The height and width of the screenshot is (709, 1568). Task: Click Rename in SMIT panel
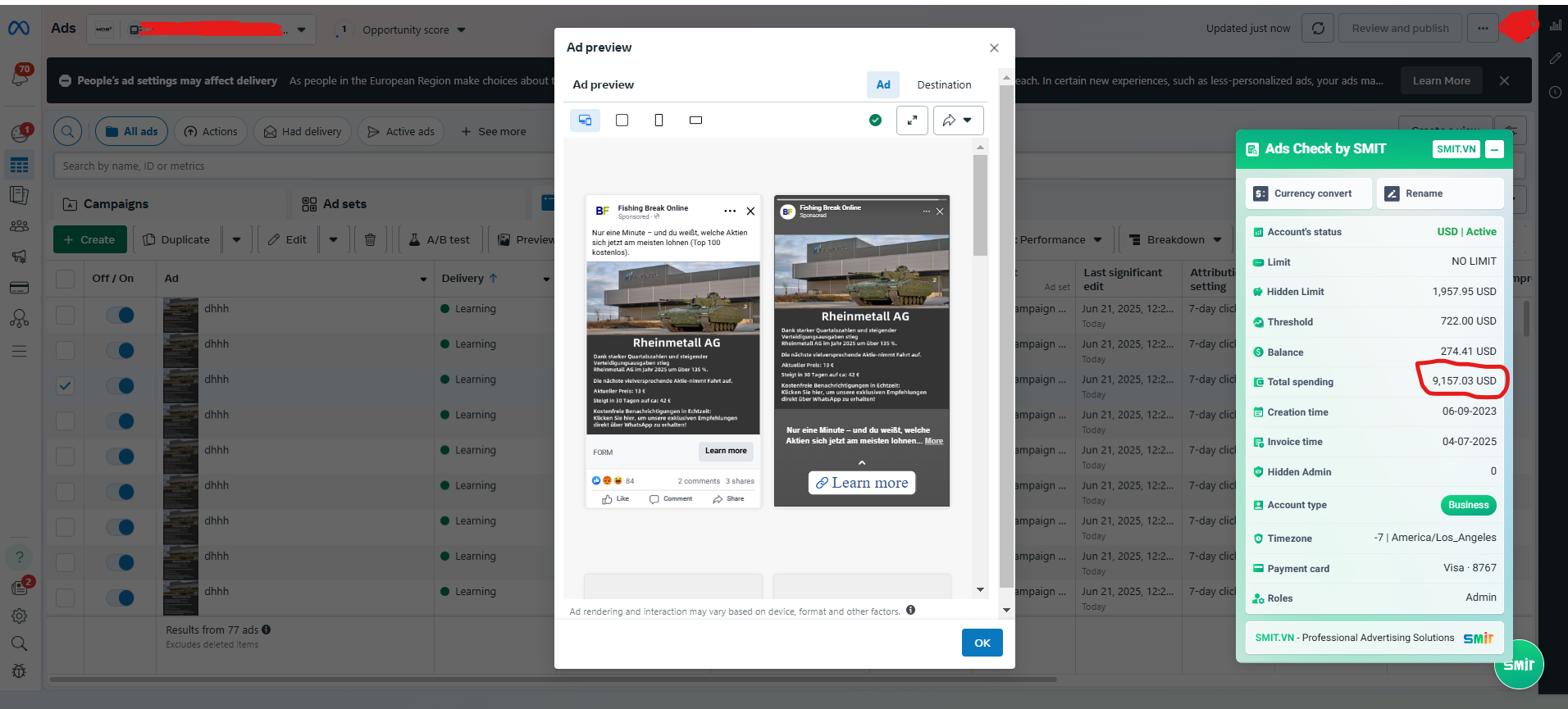coord(1440,193)
